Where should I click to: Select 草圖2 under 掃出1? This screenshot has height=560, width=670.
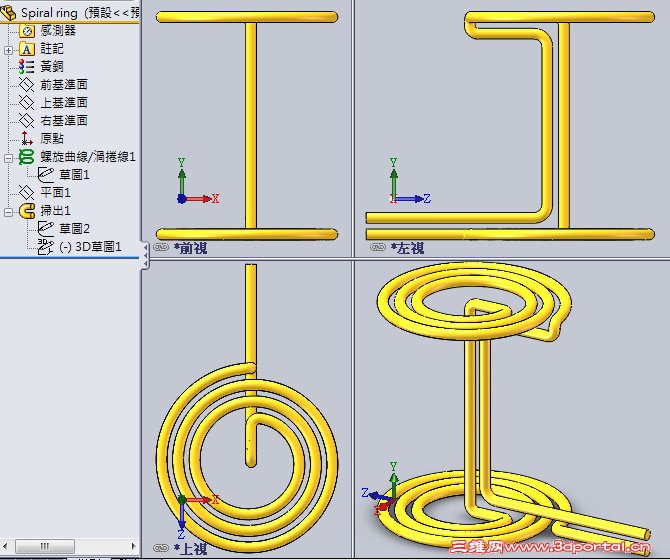click(74, 229)
